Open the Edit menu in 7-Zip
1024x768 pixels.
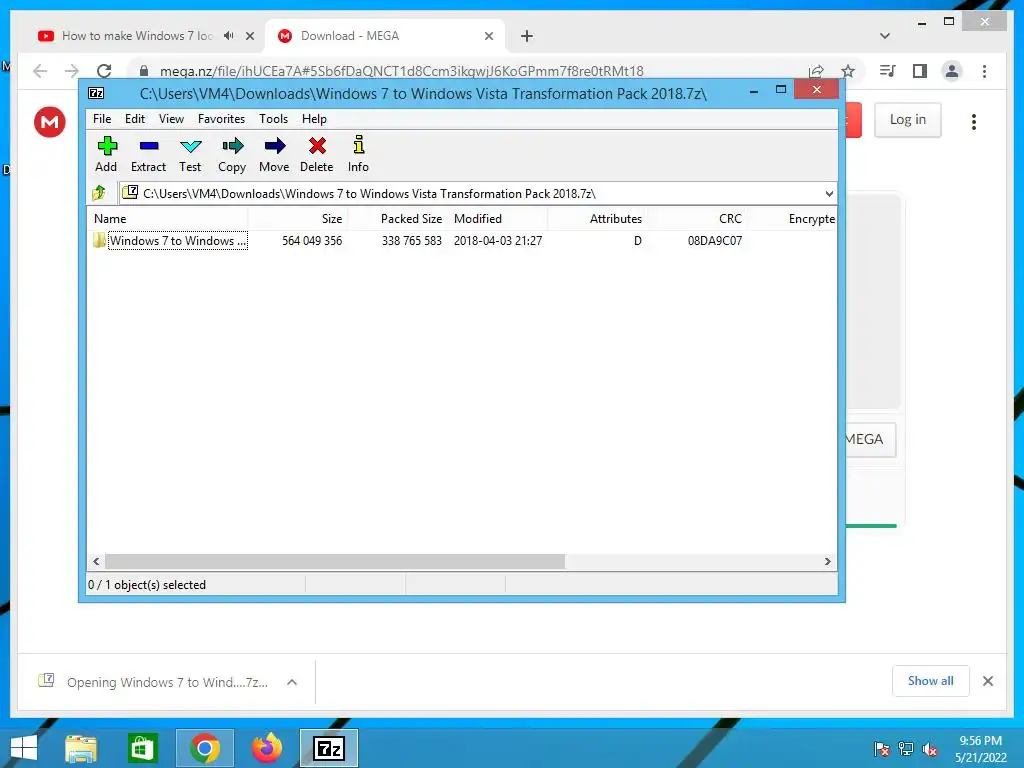[x=135, y=119]
